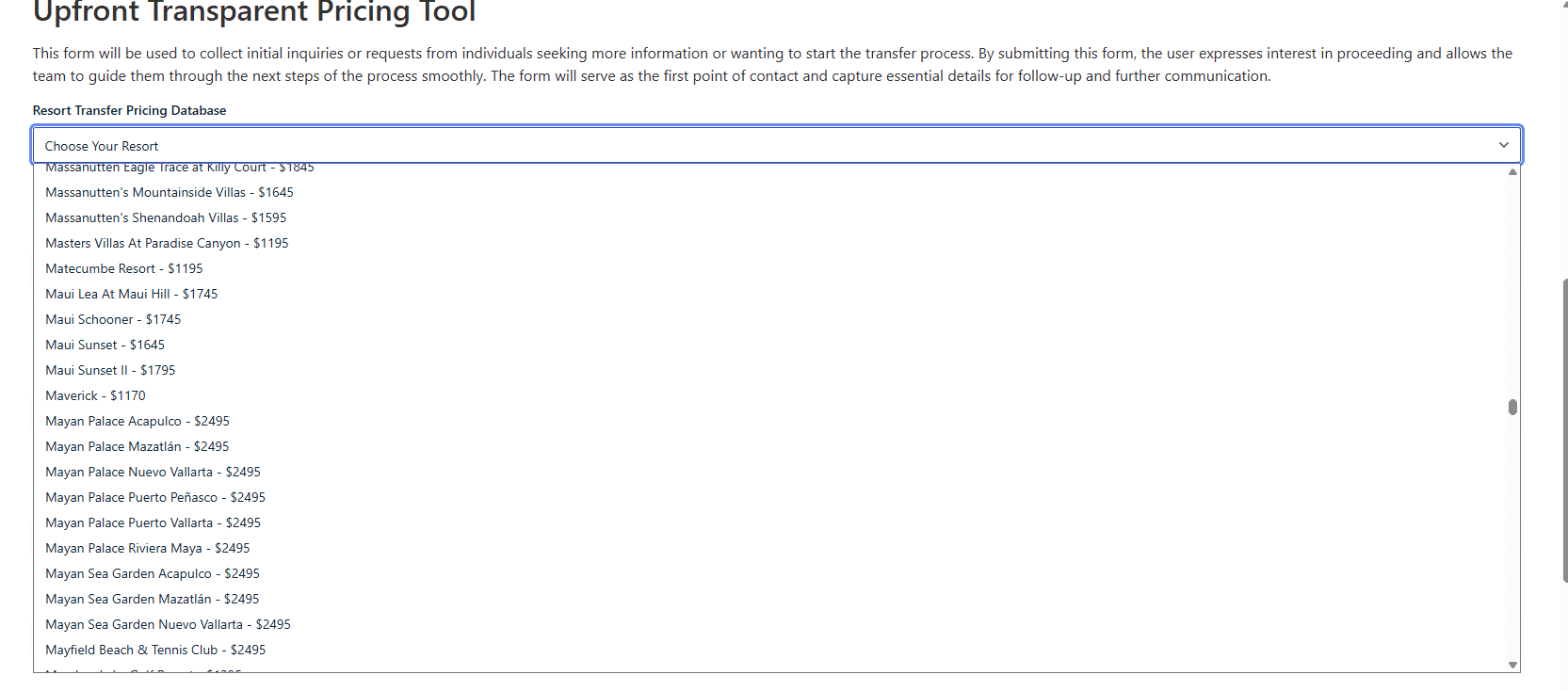
Task: Click the dropdown list scroll down arrow
Action: pyautogui.click(x=1512, y=665)
